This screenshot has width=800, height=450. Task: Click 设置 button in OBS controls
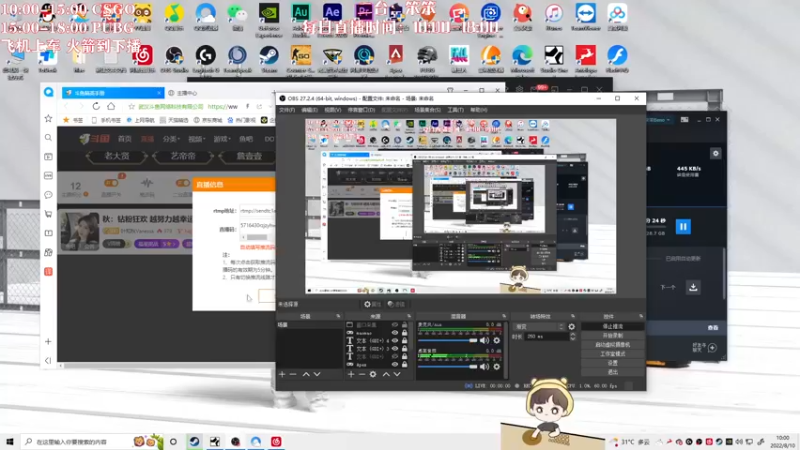[613, 363]
